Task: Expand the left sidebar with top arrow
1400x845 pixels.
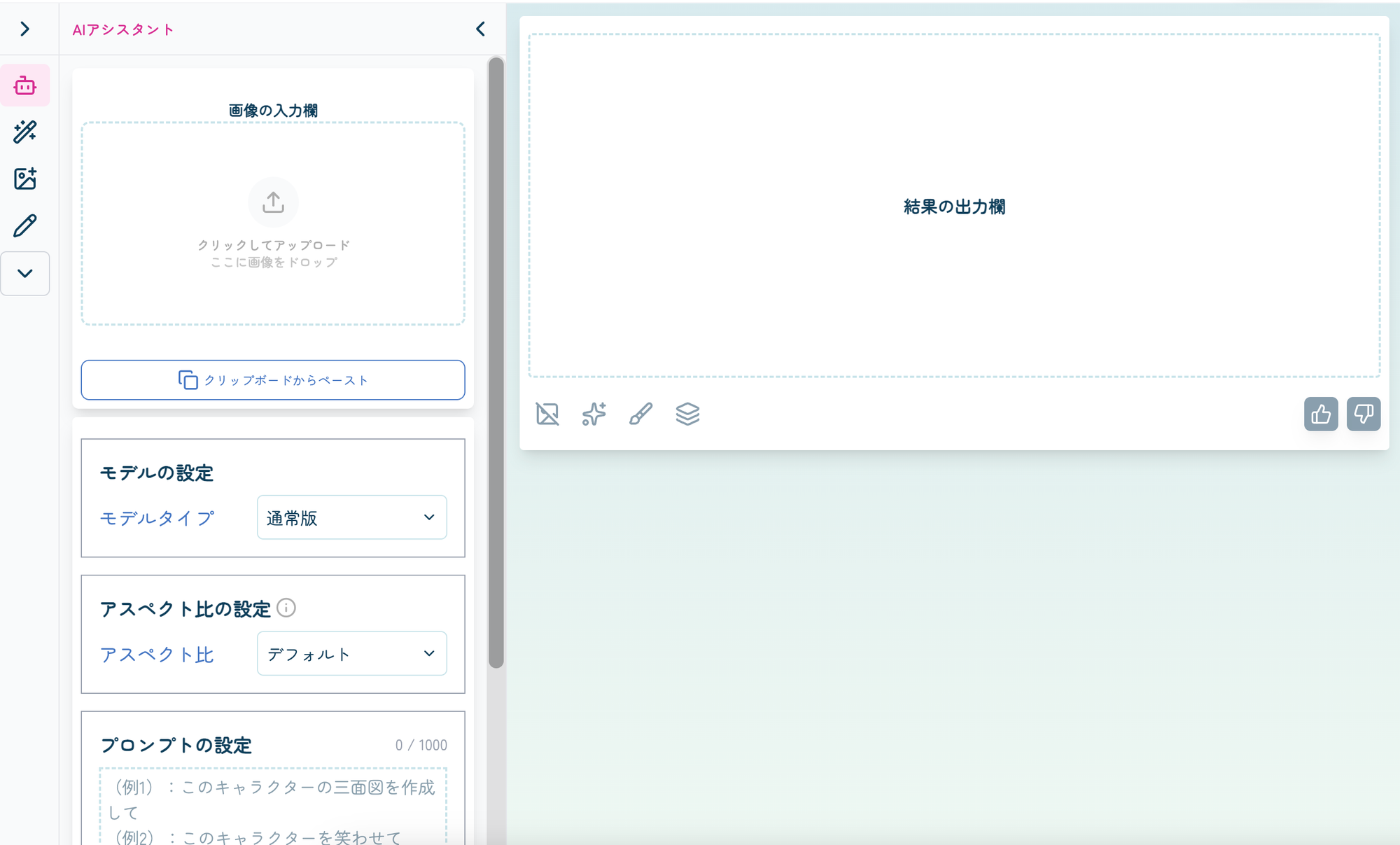Action: click(x=25, y=29)
